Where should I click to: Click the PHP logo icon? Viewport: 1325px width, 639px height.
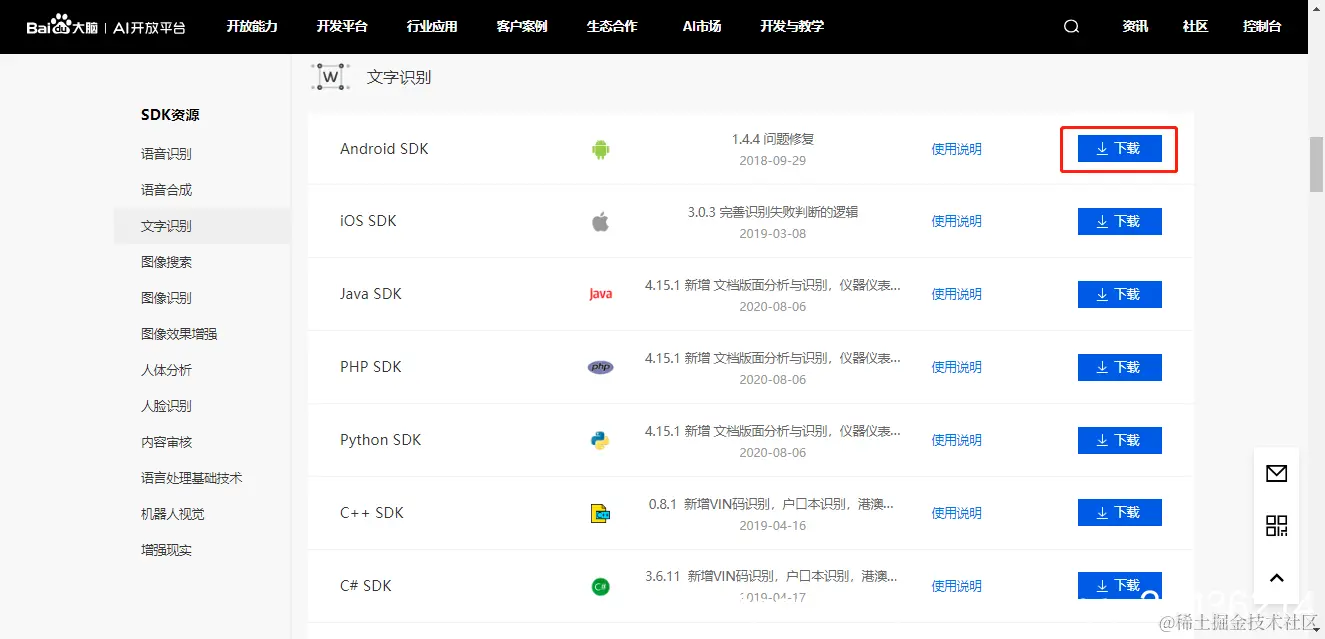click(600, 367)
